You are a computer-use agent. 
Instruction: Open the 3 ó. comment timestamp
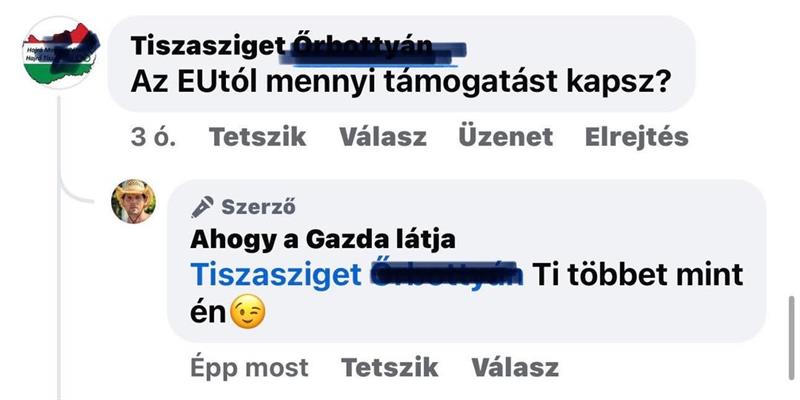tap(153, 137)
